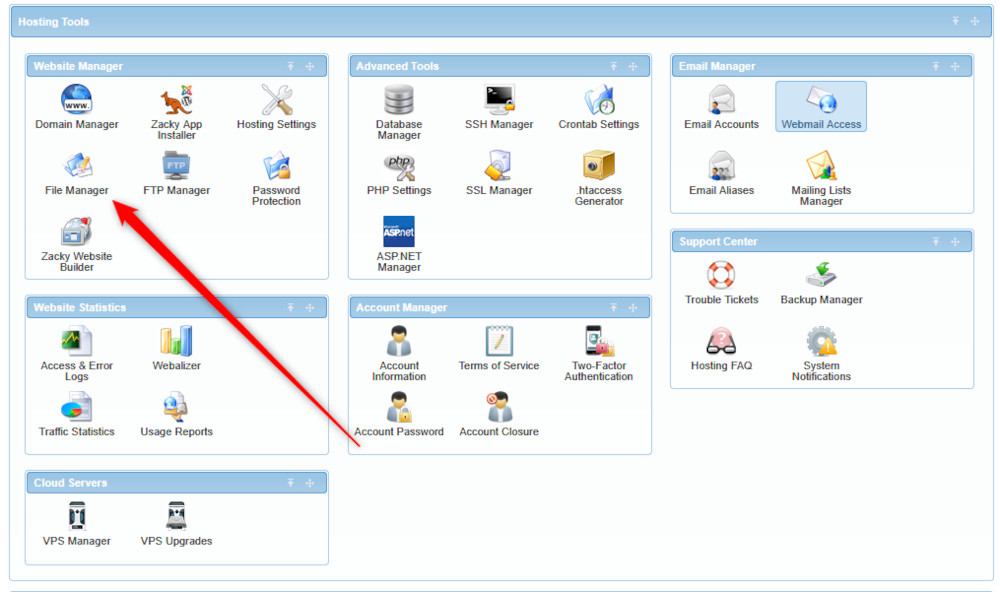Open PHP Settings
This screenshot has height=592, width=1000.
tap(398, 170)
